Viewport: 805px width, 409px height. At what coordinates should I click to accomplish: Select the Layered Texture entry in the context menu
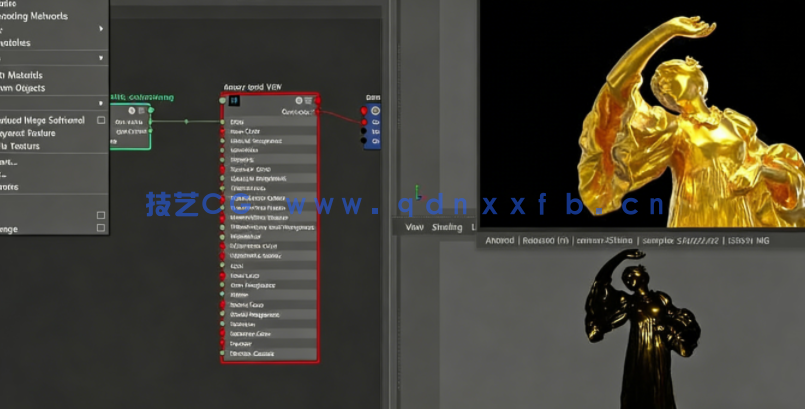[28, 133]
